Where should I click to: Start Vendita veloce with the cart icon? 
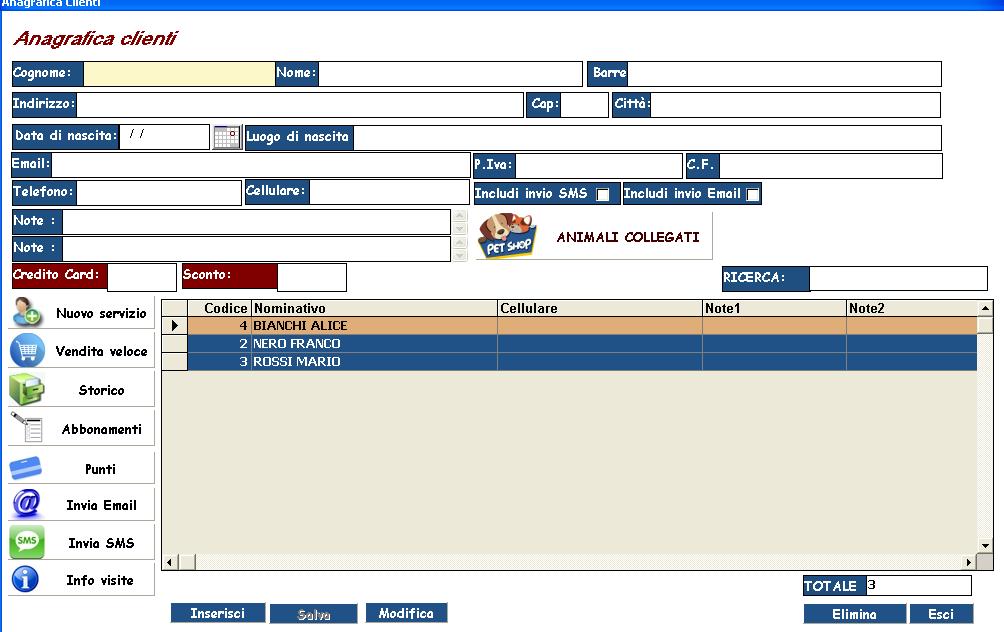click(x=28, y=351)
